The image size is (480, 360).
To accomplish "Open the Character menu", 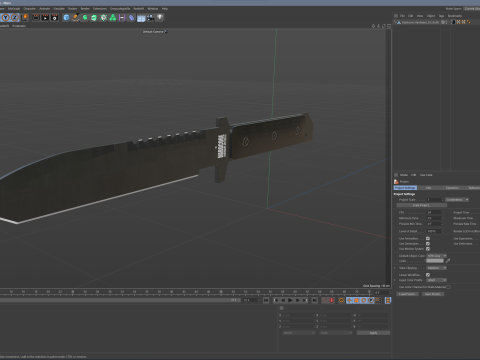I will [x=30, y=9].
